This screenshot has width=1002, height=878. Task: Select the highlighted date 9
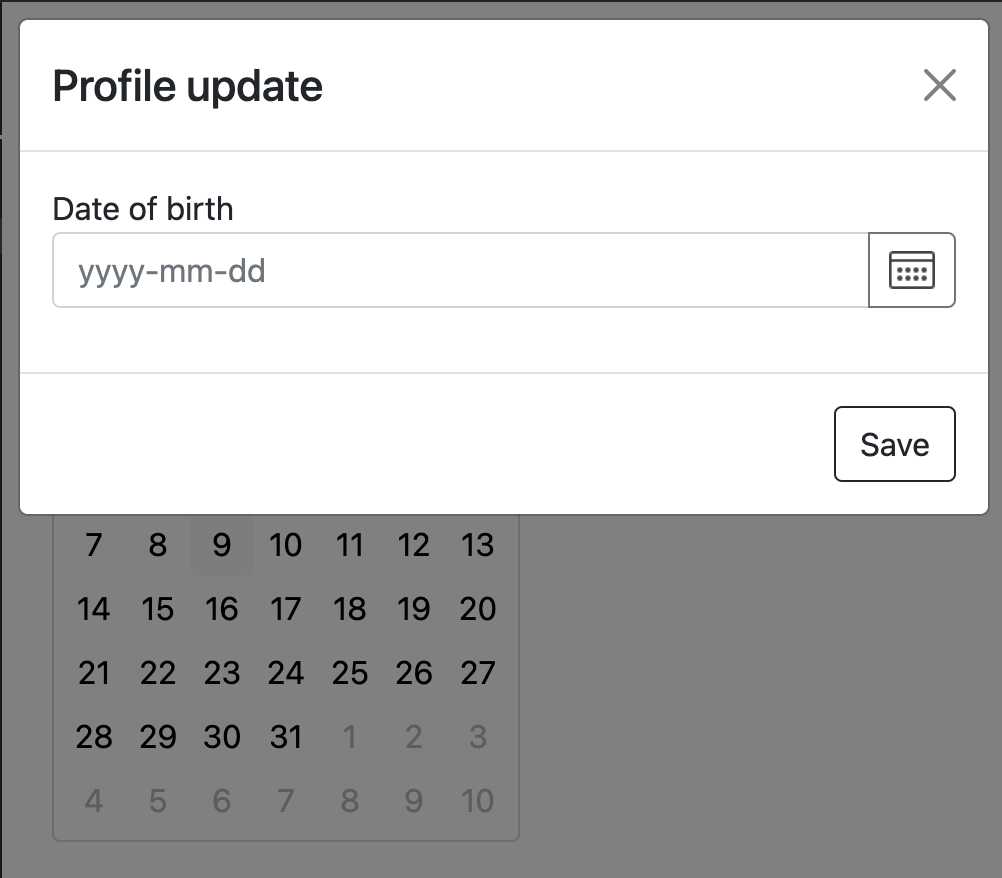coord(221,545)
